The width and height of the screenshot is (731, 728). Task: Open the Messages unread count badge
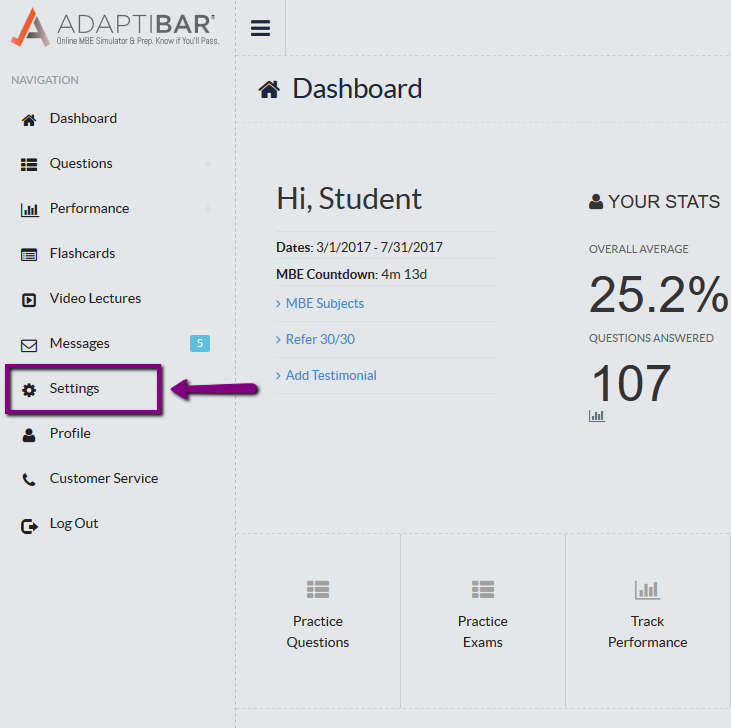pyautogui.click(x=200, y=344)
